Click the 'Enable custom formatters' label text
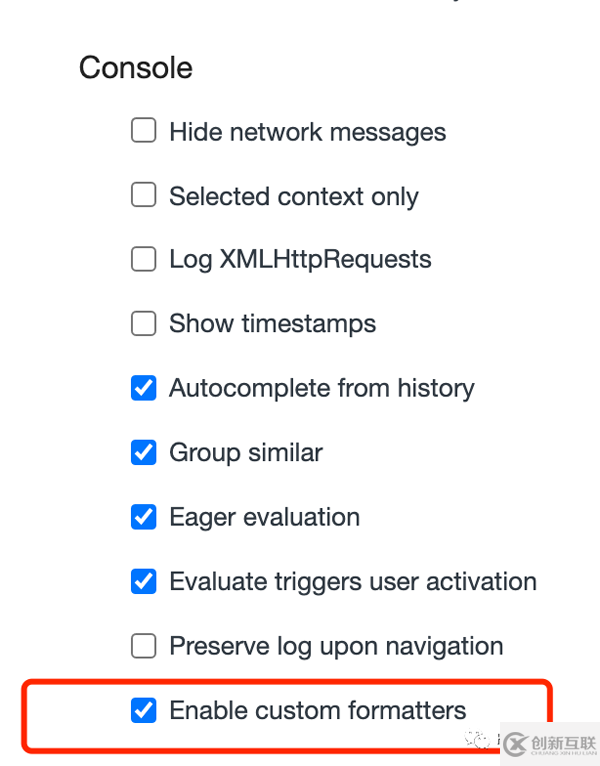 (318, 710)
